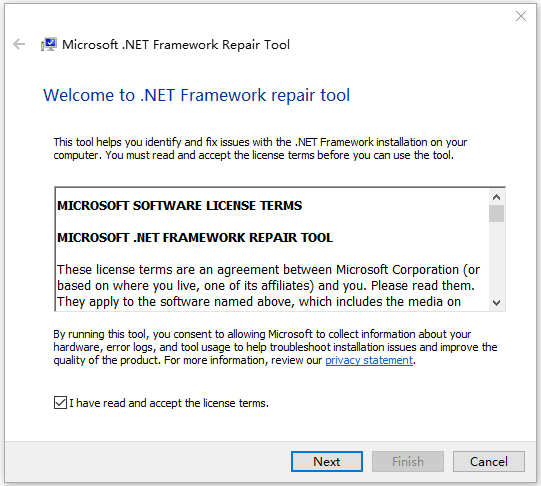
Task: Click the "This tool helps you identify" paragraph
Action: click(x=260, y=149)
